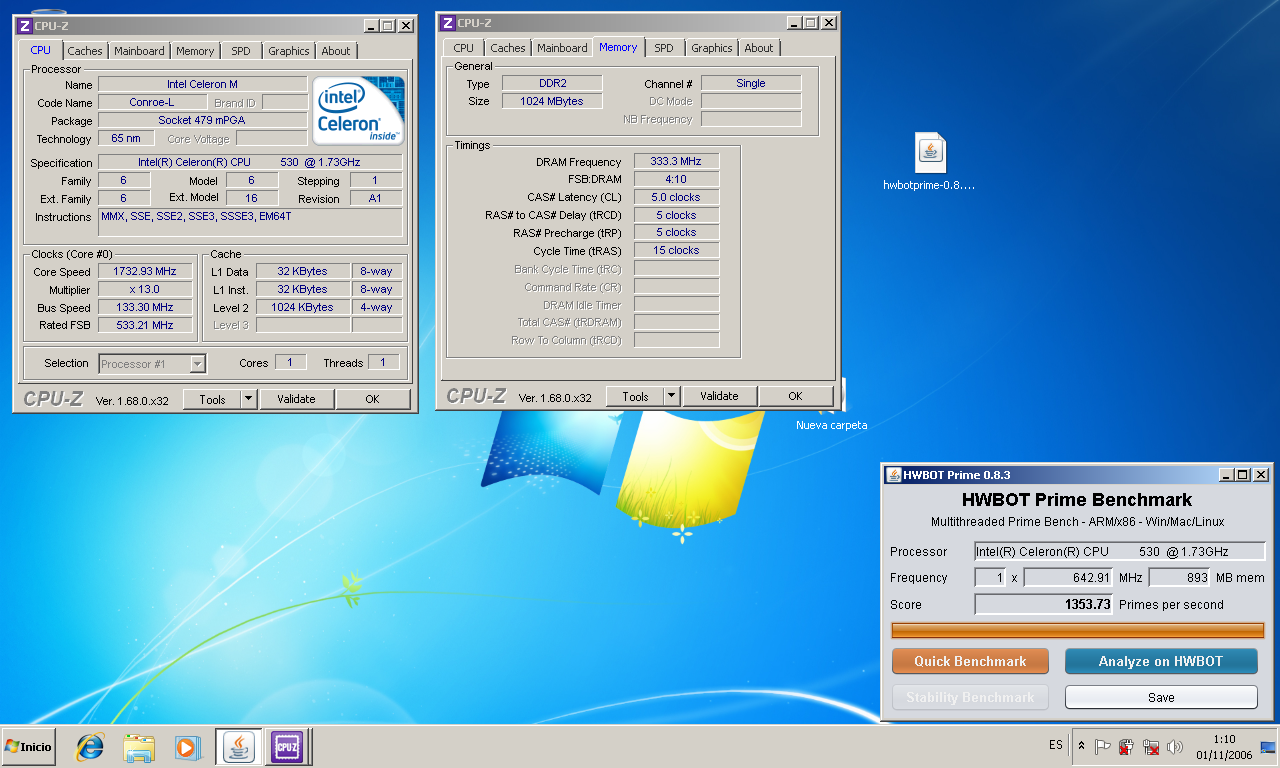Select the Java HWBOT Prime taskbar button
Image resolution: width=1280 pixels, height=768 pixels.
point(239,746)
